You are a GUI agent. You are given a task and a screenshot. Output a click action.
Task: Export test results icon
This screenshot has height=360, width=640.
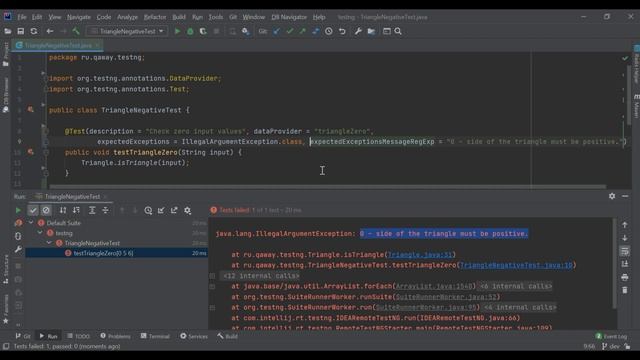(x=174, y=210)
